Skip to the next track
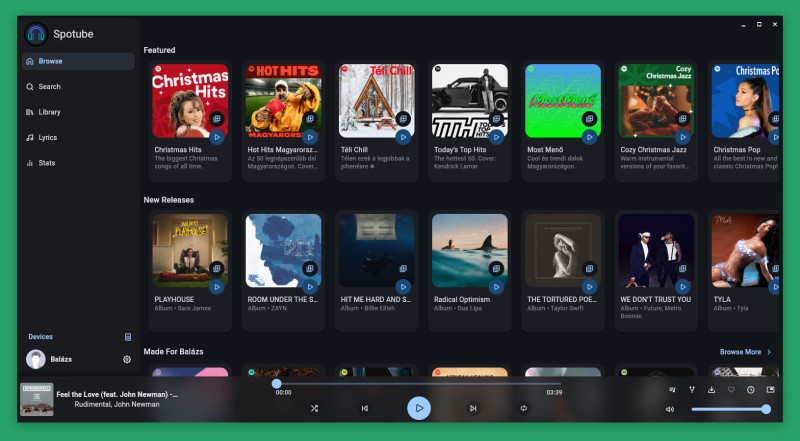The width and height of the screenshot is (800, 441). coord(473,408)
